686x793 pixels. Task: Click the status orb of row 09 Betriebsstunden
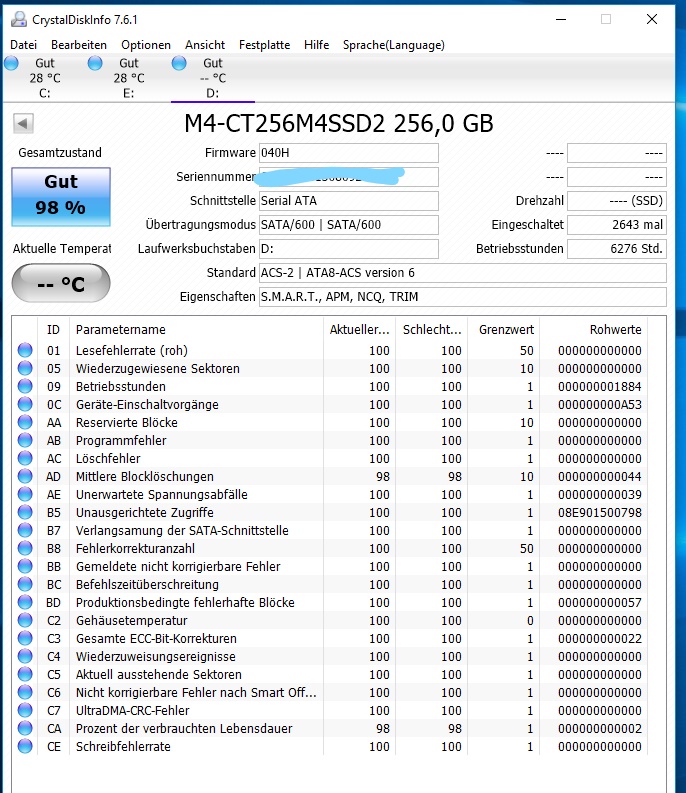[25, 386]
